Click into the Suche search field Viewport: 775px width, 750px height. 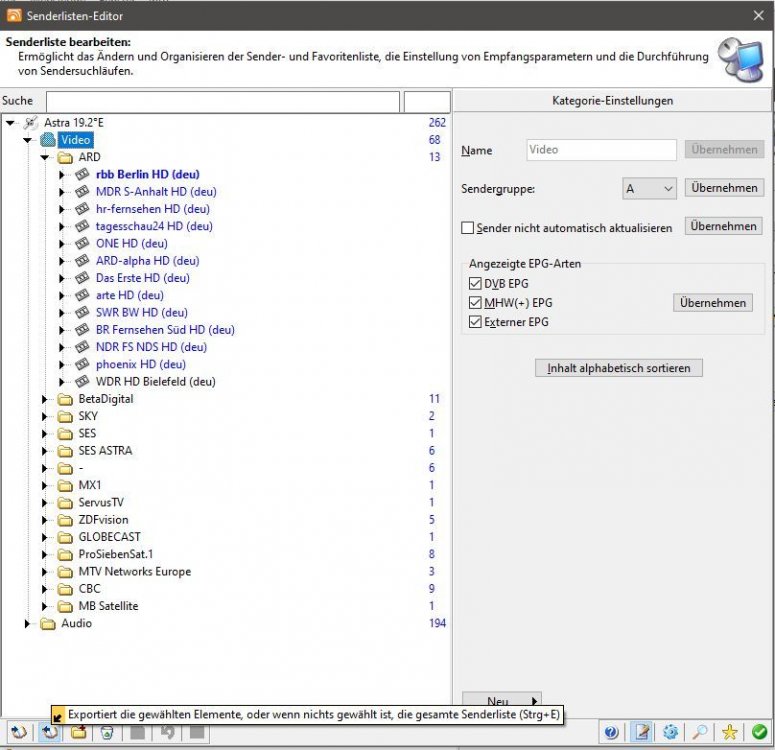click(x=222, y=101)
